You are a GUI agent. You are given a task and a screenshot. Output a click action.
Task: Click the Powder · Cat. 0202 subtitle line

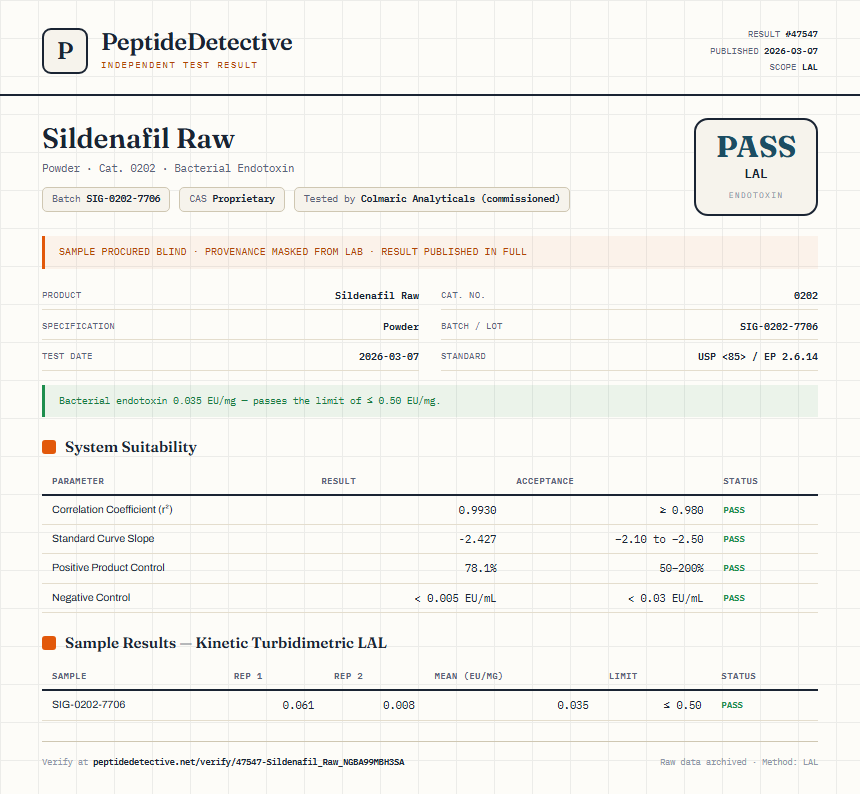point(168,168)
